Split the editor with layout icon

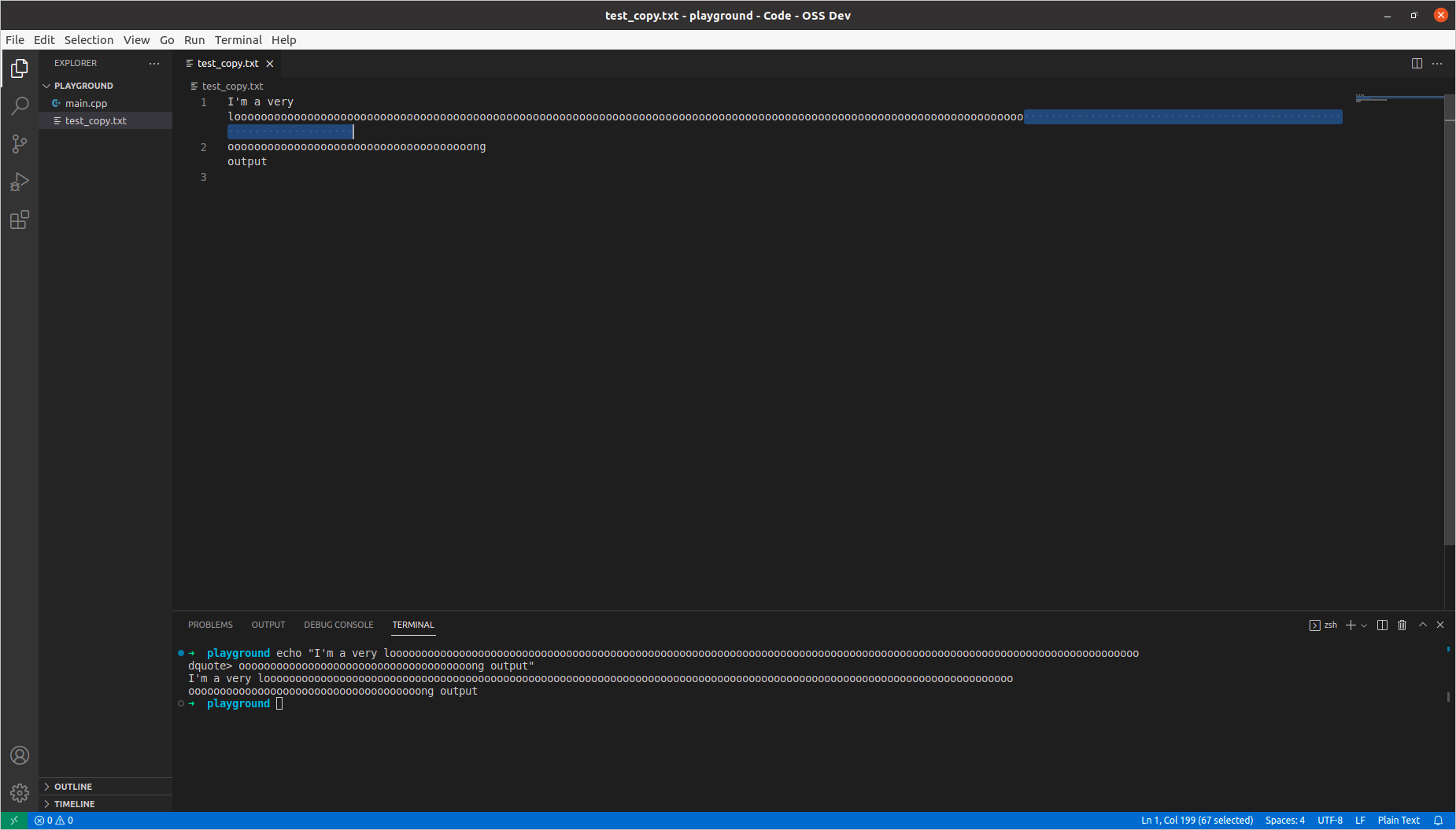tap(1418, 63)
